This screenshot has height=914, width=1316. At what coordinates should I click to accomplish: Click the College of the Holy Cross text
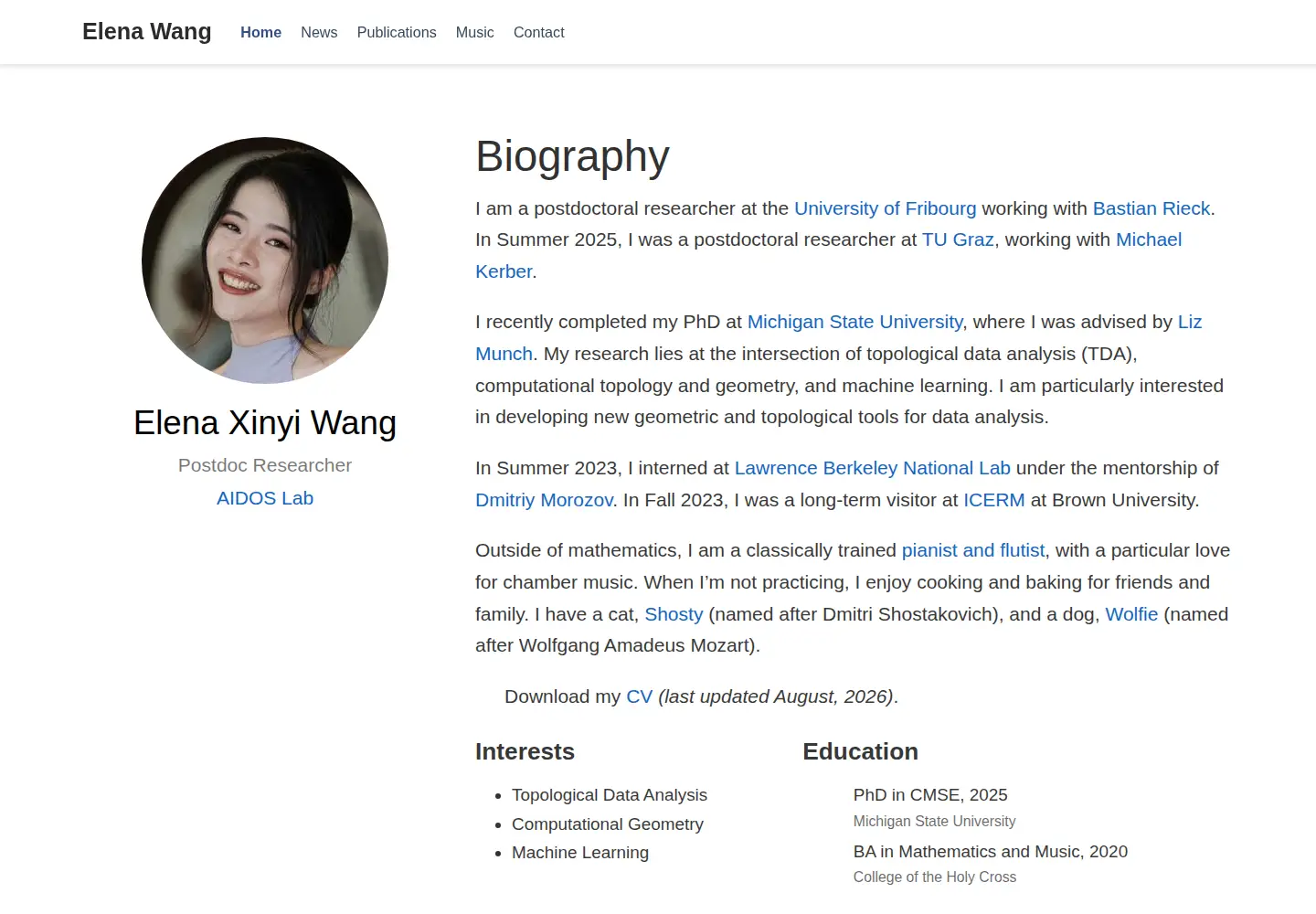[x=935, y=877]
